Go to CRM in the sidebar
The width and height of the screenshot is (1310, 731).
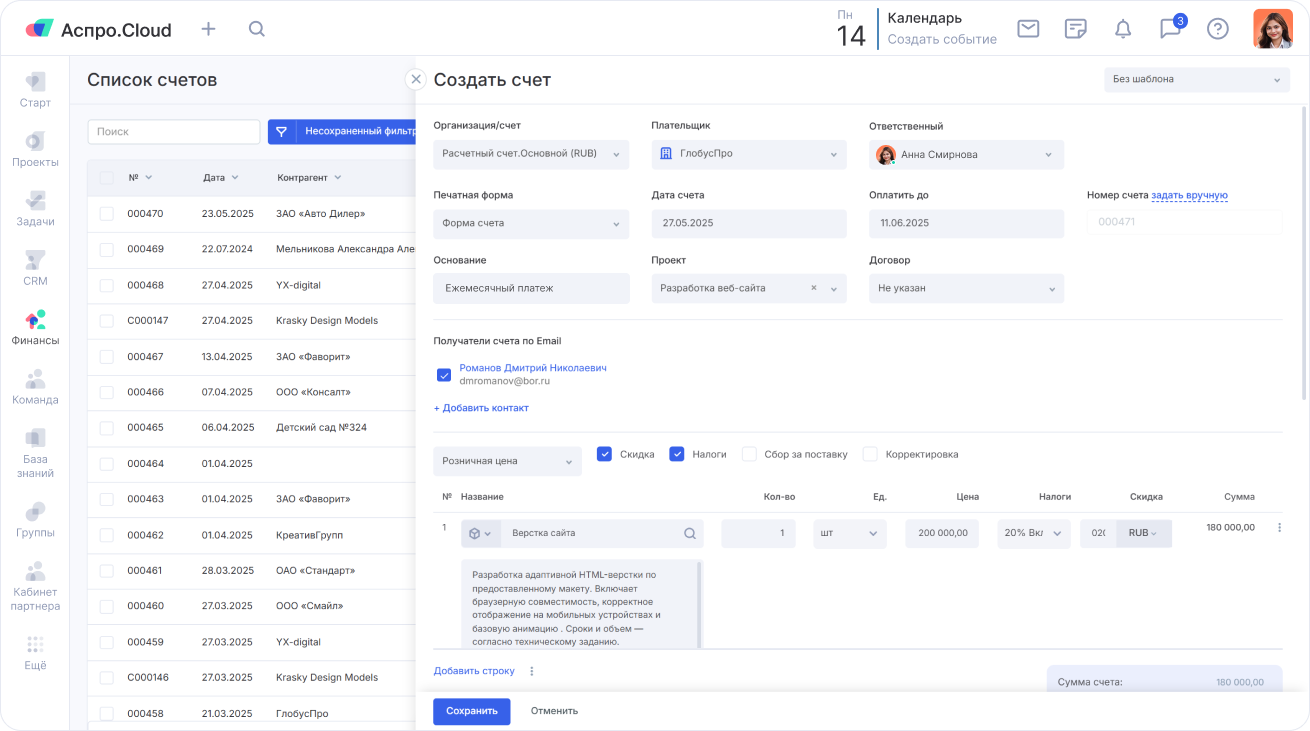coord(35,268)
